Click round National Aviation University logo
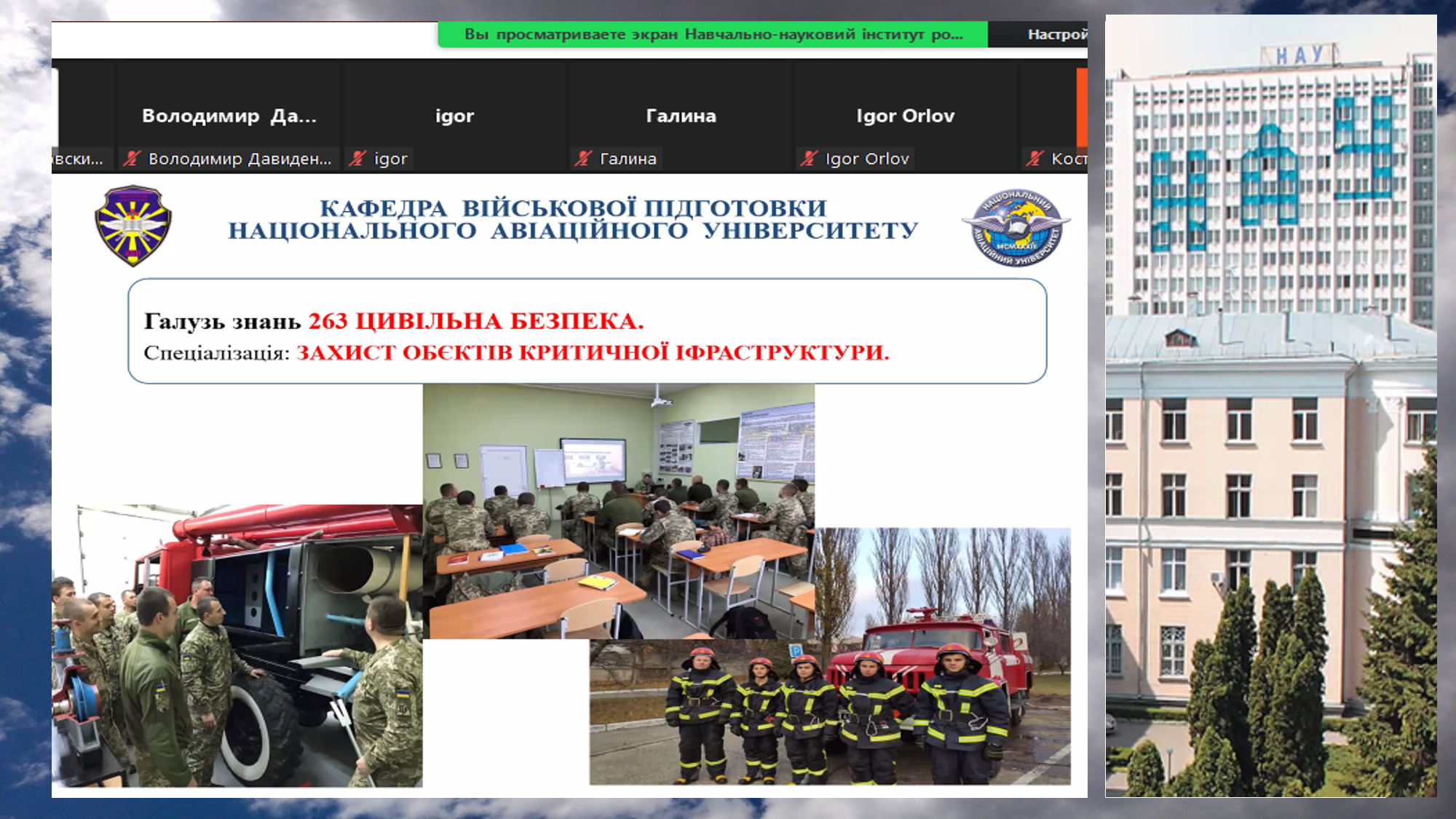1456x819 pixels. click(1016, 228)
